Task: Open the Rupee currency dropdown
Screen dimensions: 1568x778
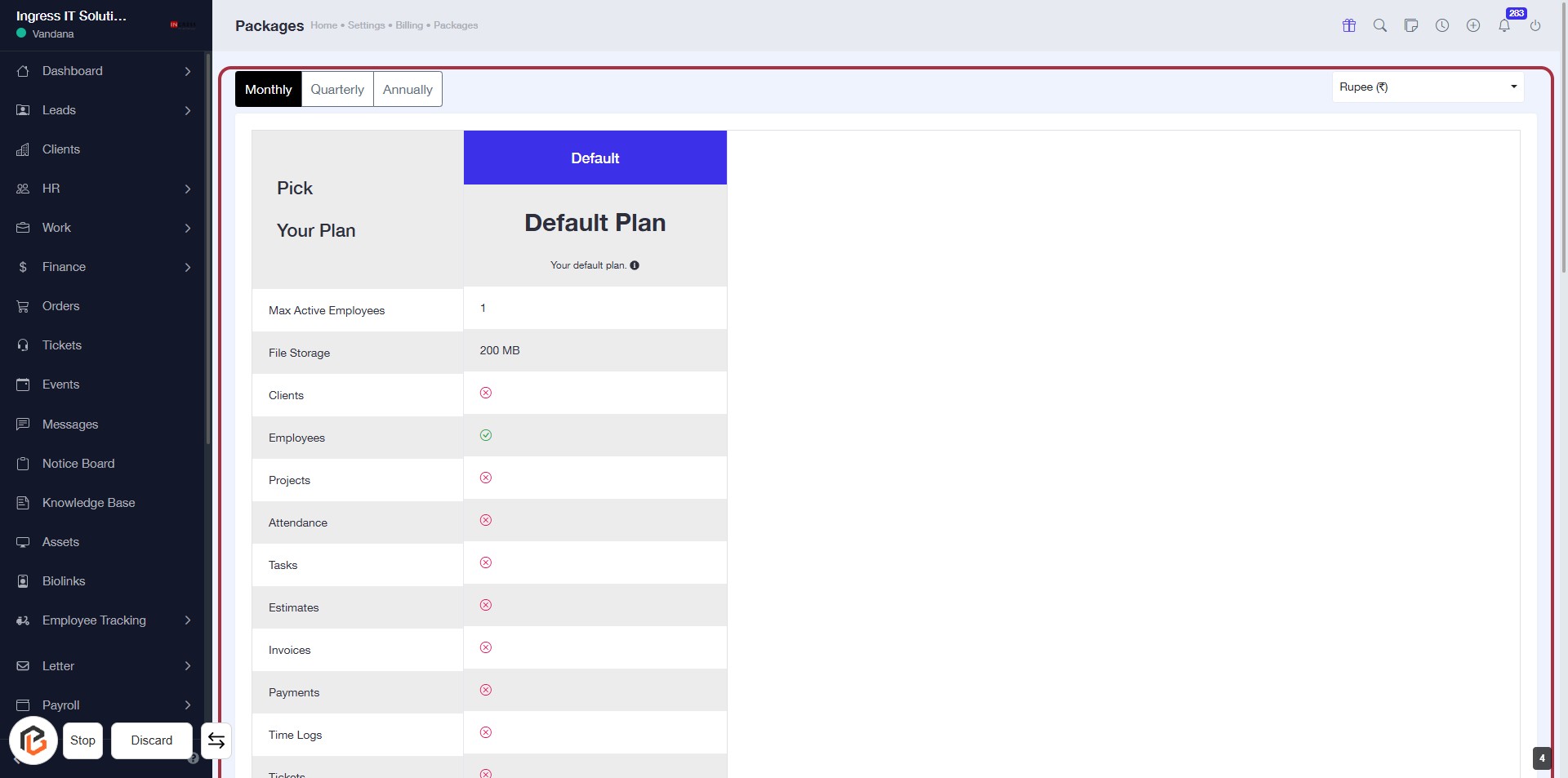Action: point(1428,87)
